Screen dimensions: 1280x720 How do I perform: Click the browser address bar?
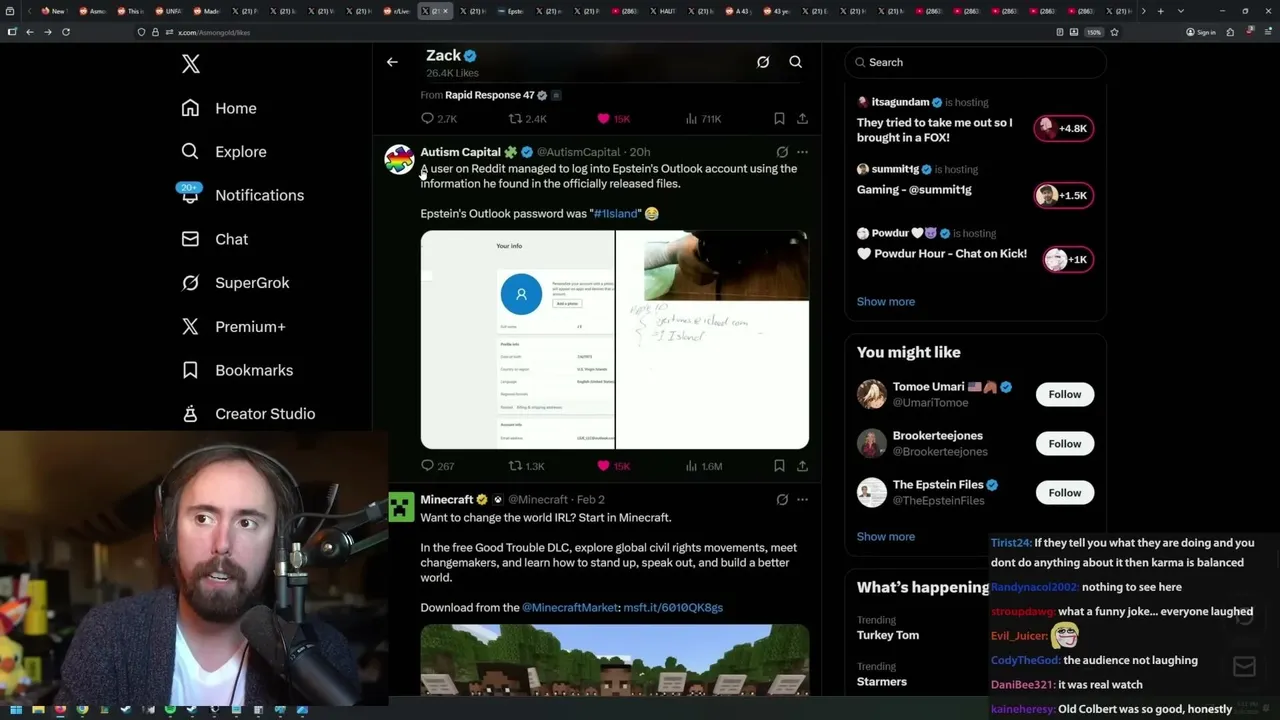pos(600,32)
